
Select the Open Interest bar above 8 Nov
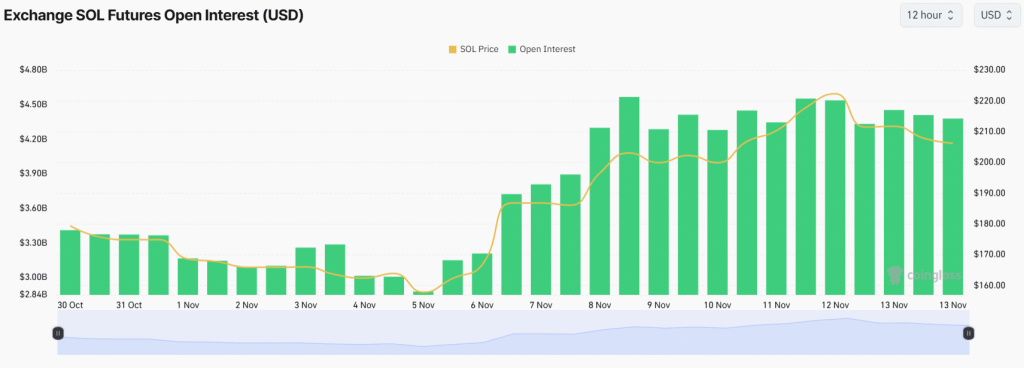(600, 211)
